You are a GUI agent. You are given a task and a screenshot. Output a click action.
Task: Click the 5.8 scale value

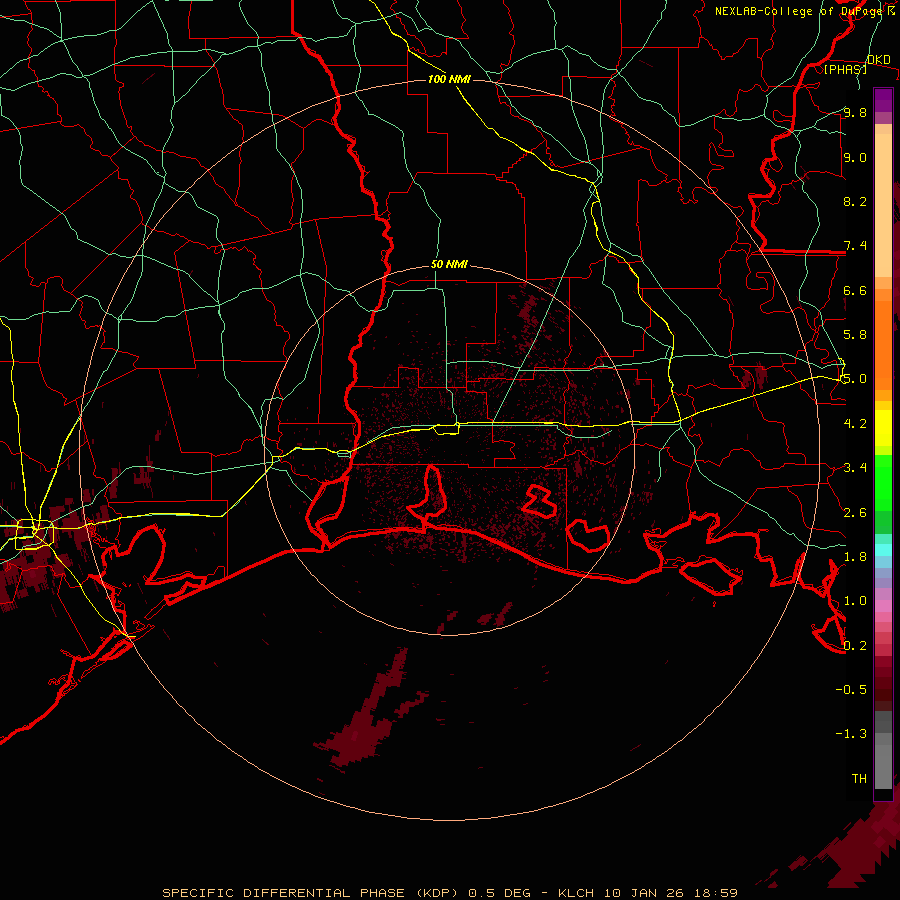click(855, 335)
